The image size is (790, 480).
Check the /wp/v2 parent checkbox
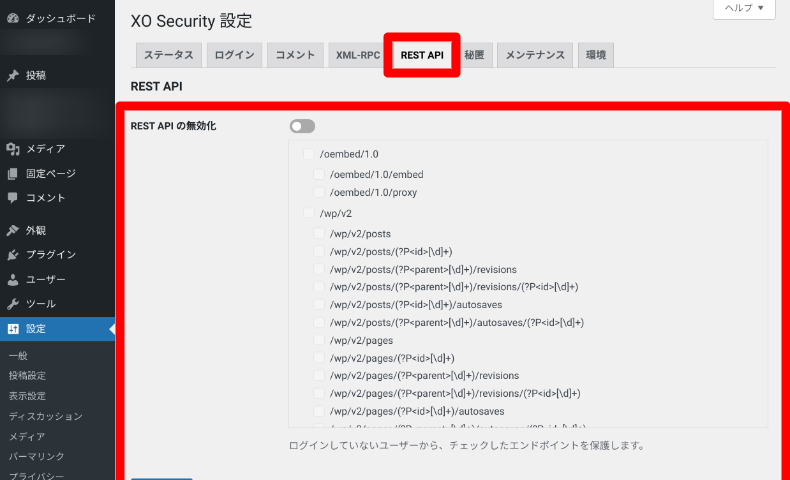click(309, 213)
